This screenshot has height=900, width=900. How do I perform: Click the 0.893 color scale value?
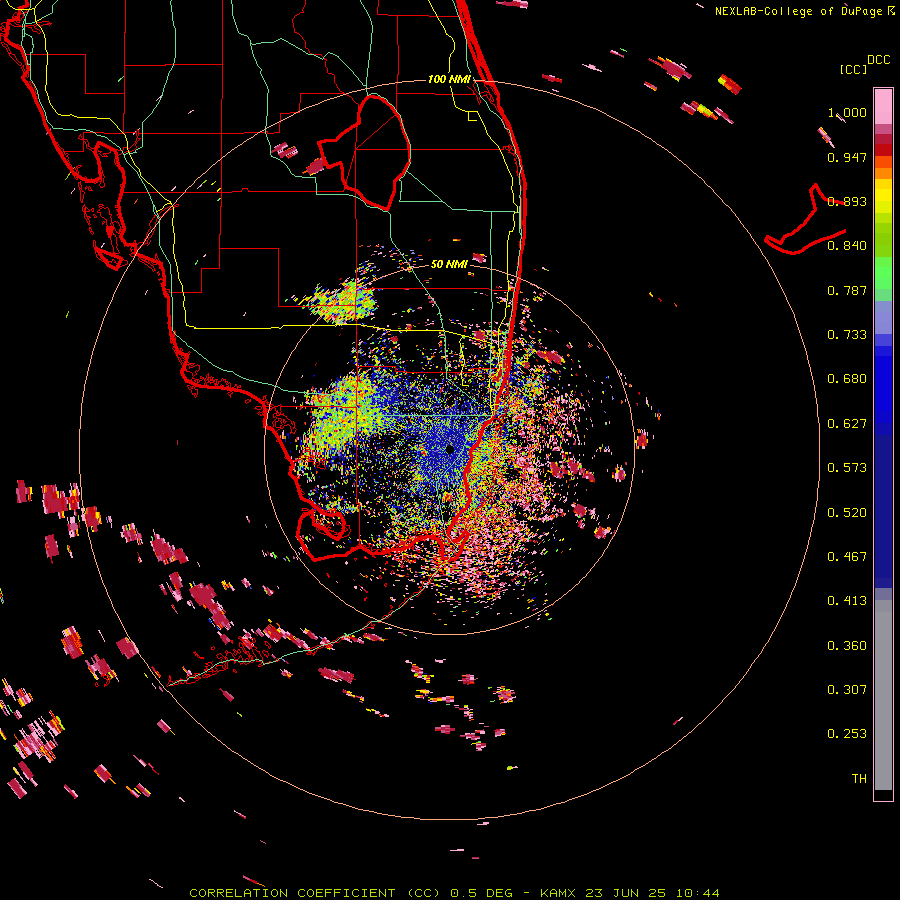click(x=847, y=201)
